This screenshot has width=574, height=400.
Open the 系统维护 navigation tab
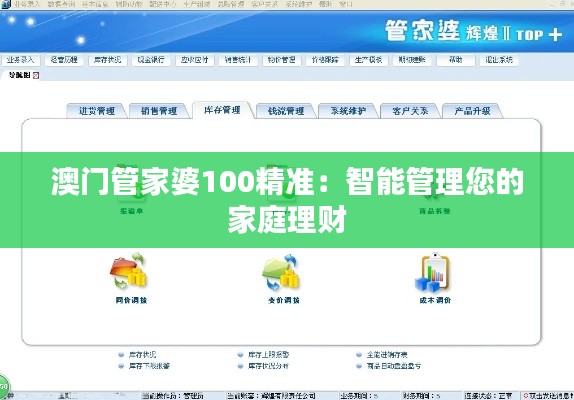click(348, 111)
